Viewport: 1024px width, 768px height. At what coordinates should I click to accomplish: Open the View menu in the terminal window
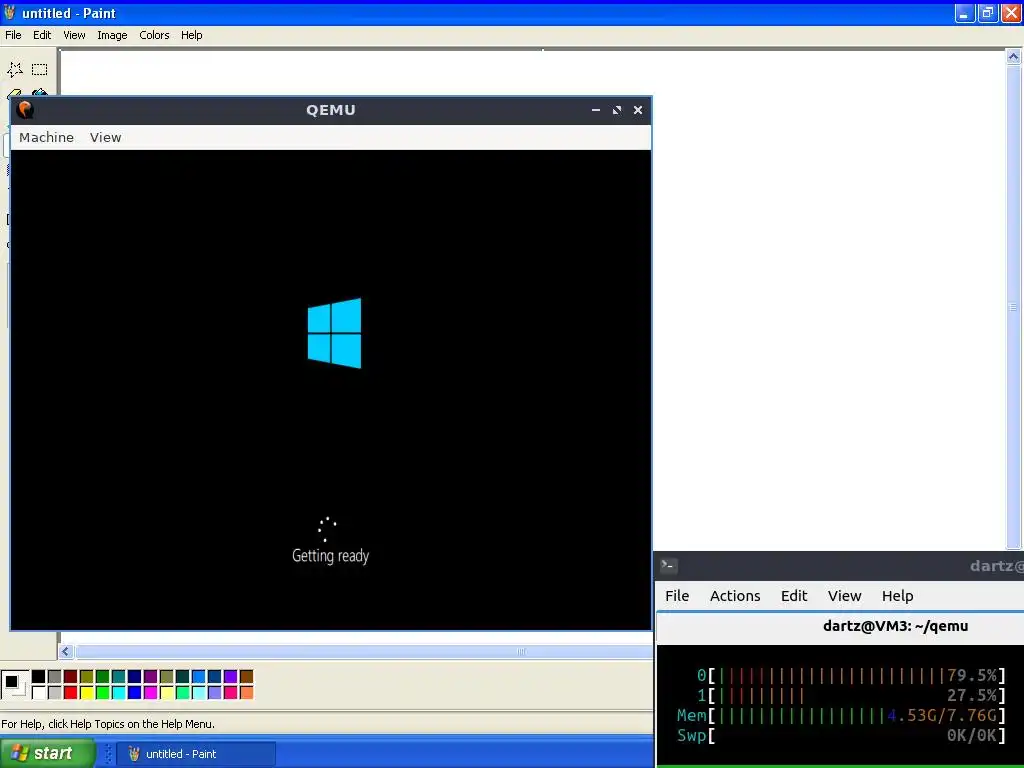[x=844, y=596]
